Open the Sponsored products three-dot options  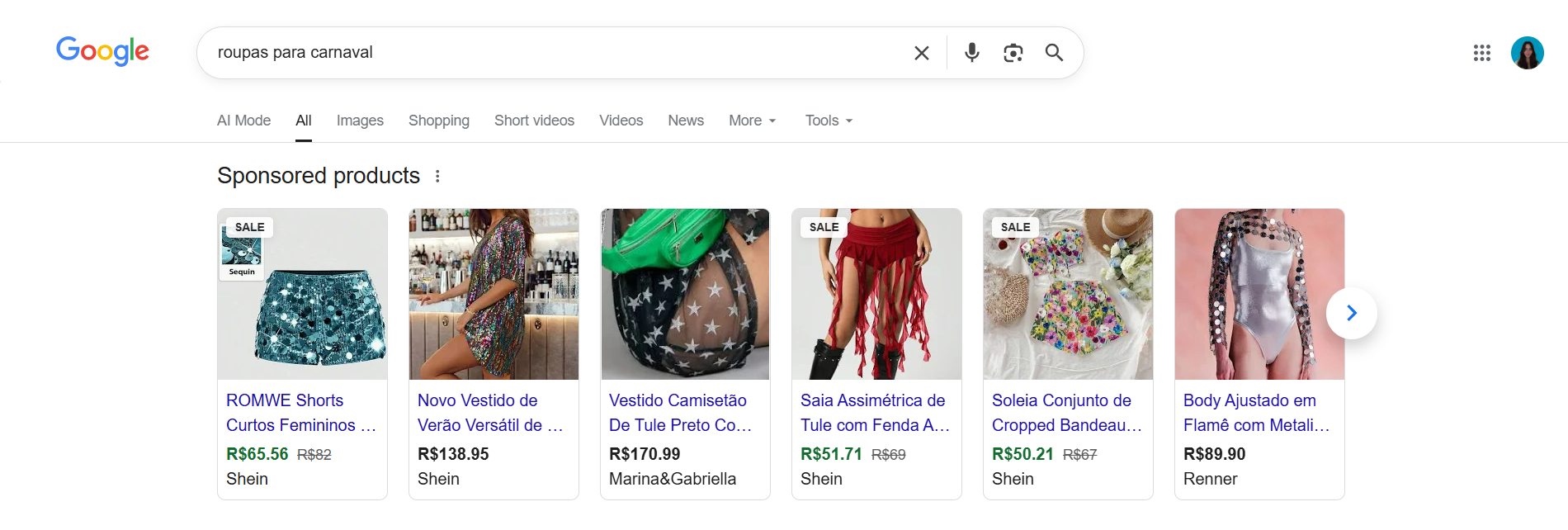(437, 176)
